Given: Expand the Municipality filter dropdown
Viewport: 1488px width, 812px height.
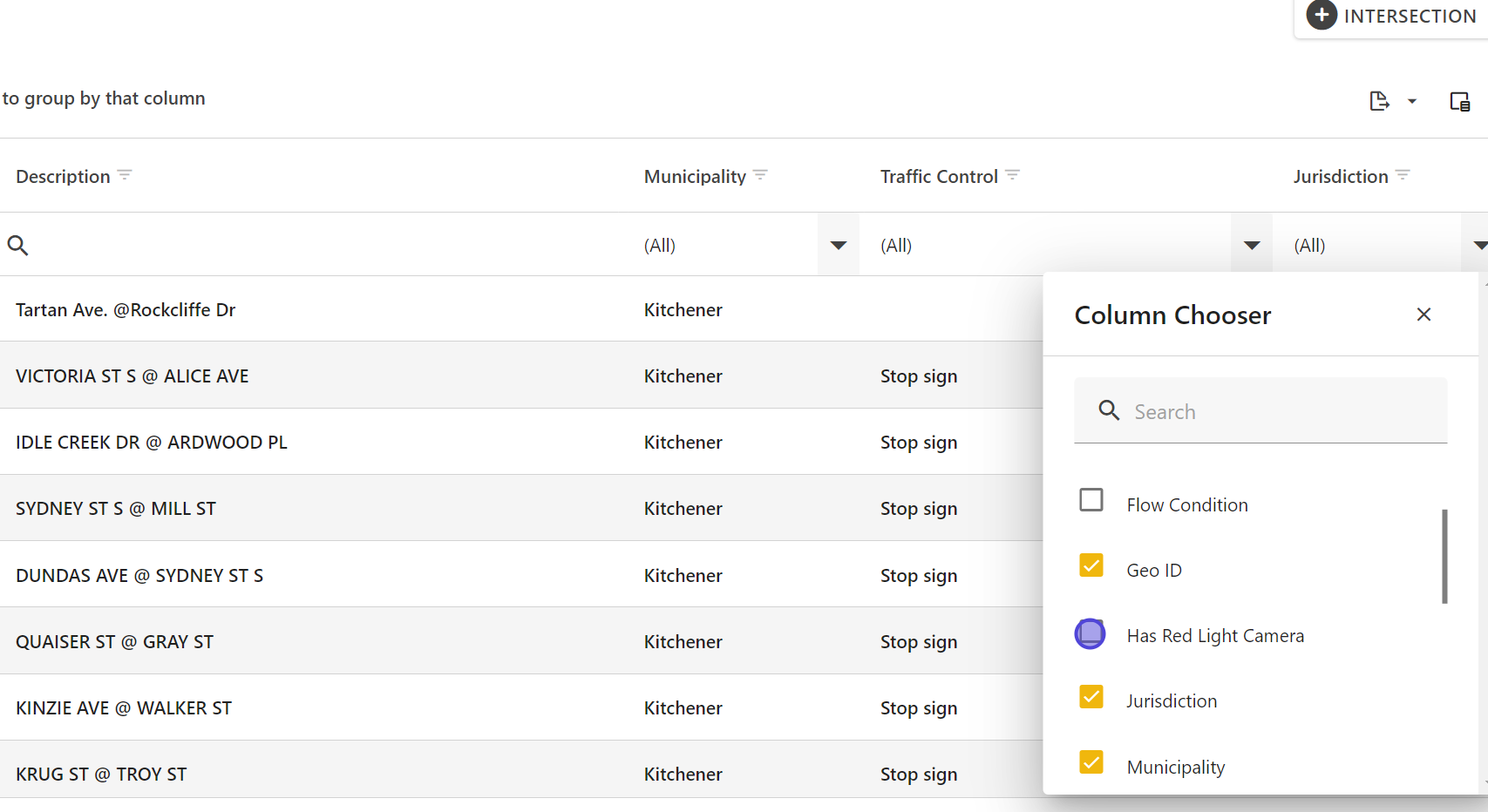Looking at the screenshot, I should [x=838, y=246].
